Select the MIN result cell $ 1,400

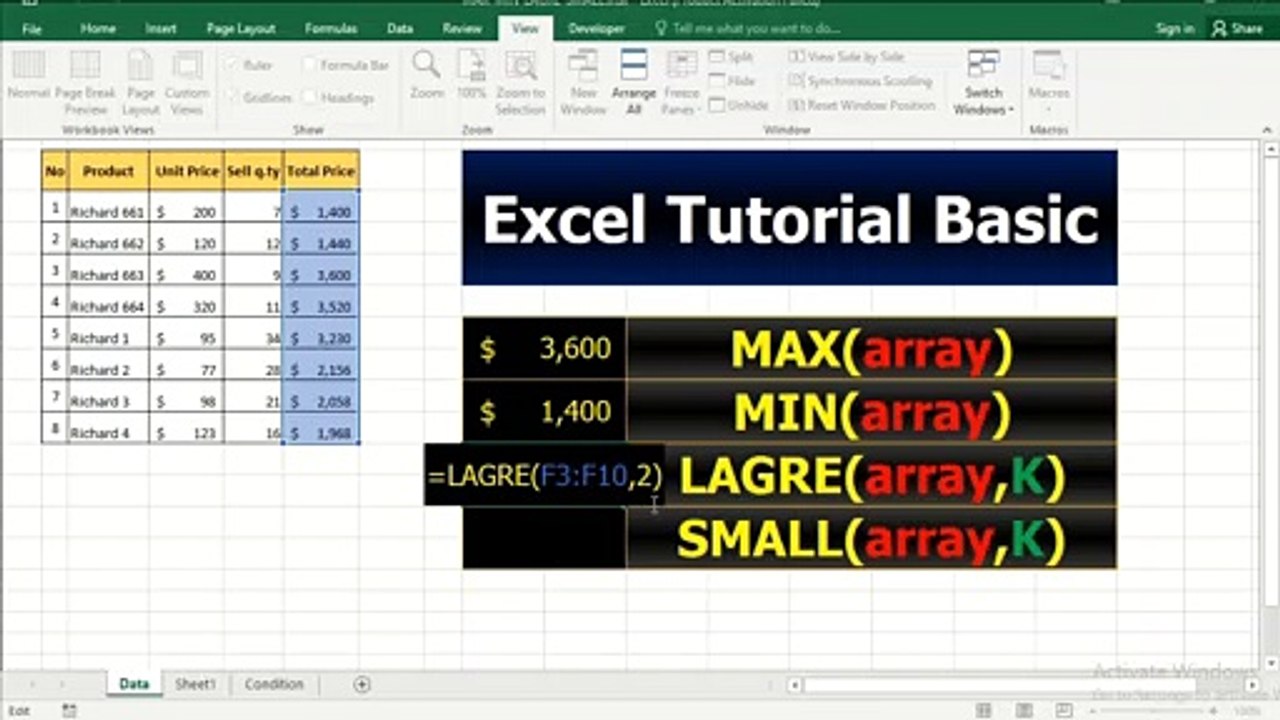pos(545,411)
